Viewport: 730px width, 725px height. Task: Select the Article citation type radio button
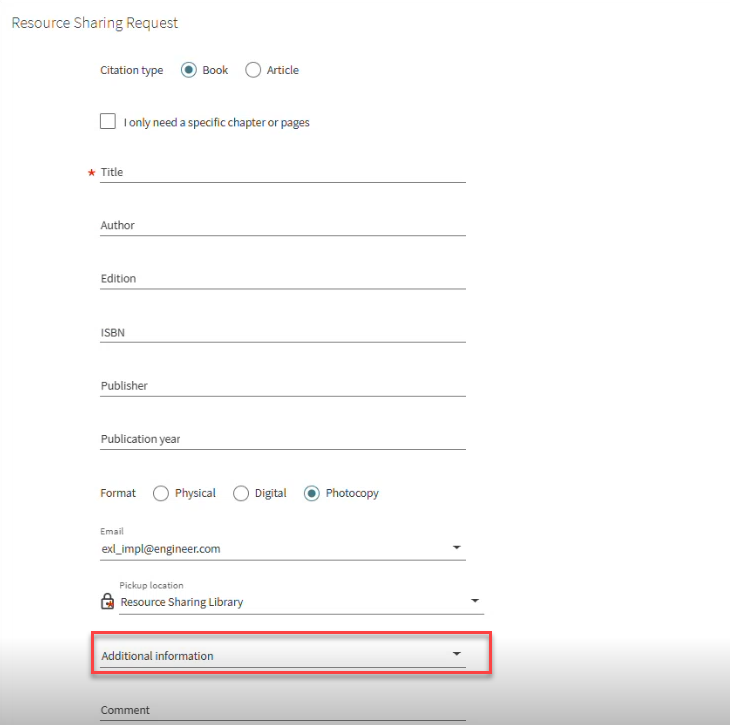click(x=253, y=70)
